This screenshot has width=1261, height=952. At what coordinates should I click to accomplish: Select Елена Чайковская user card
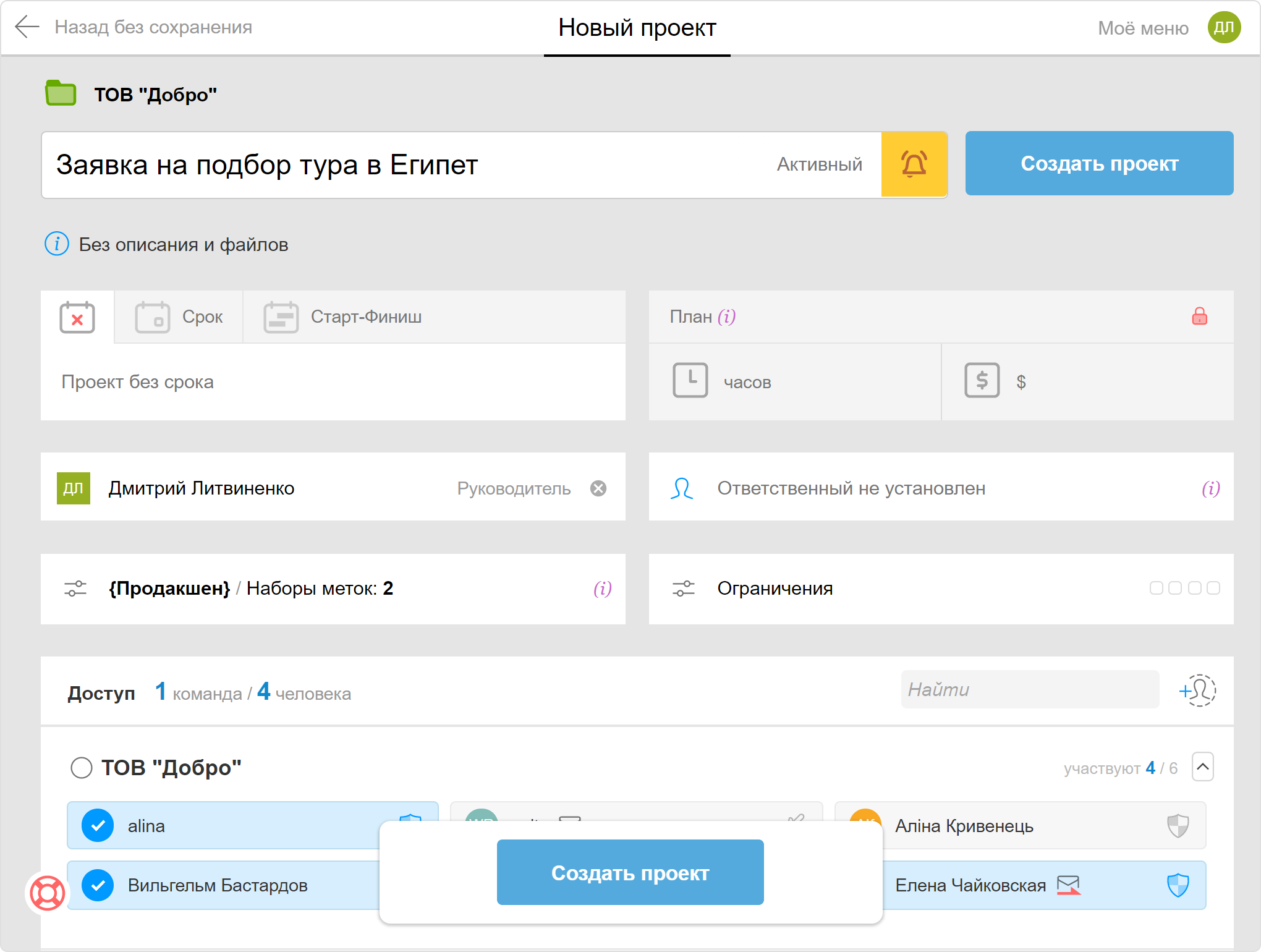[1044, 885]
